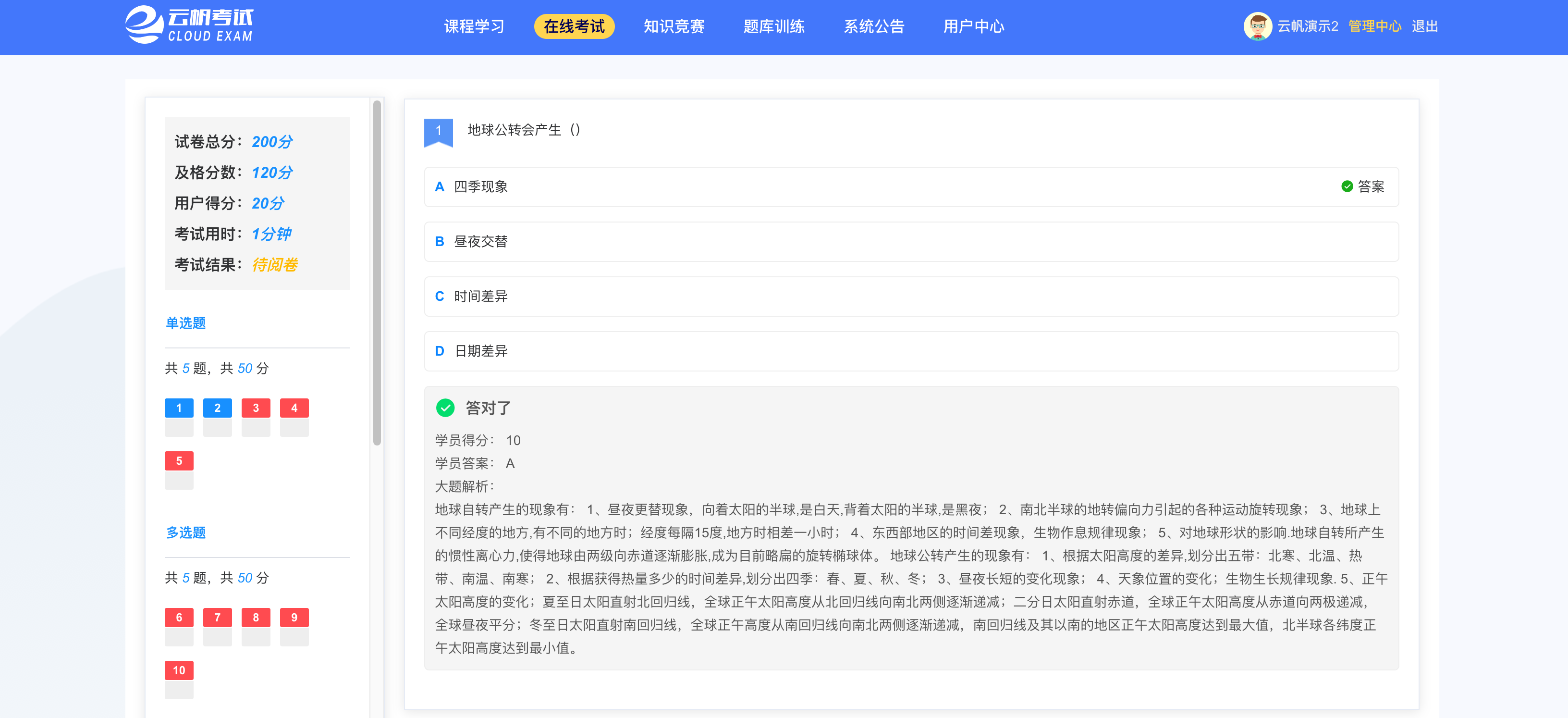Click the blue question number 1 flag
Screen dimensions: 1568x718
click(438, 132)
